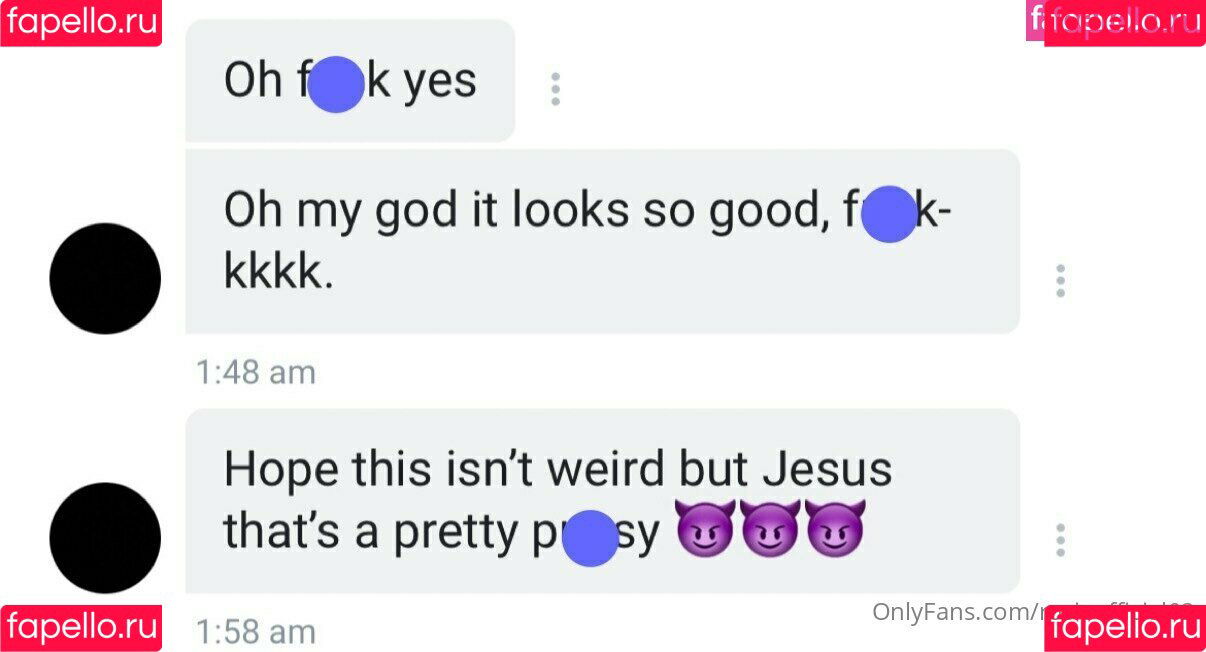
Task: Click the 1:48 am timestamp
Action: coord(256,373)
